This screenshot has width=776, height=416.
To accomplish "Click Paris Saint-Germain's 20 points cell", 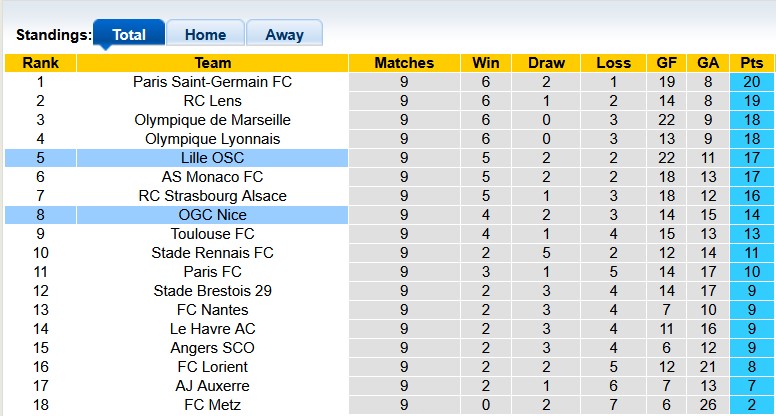I will pyautogui.click(x=751, y=82).
